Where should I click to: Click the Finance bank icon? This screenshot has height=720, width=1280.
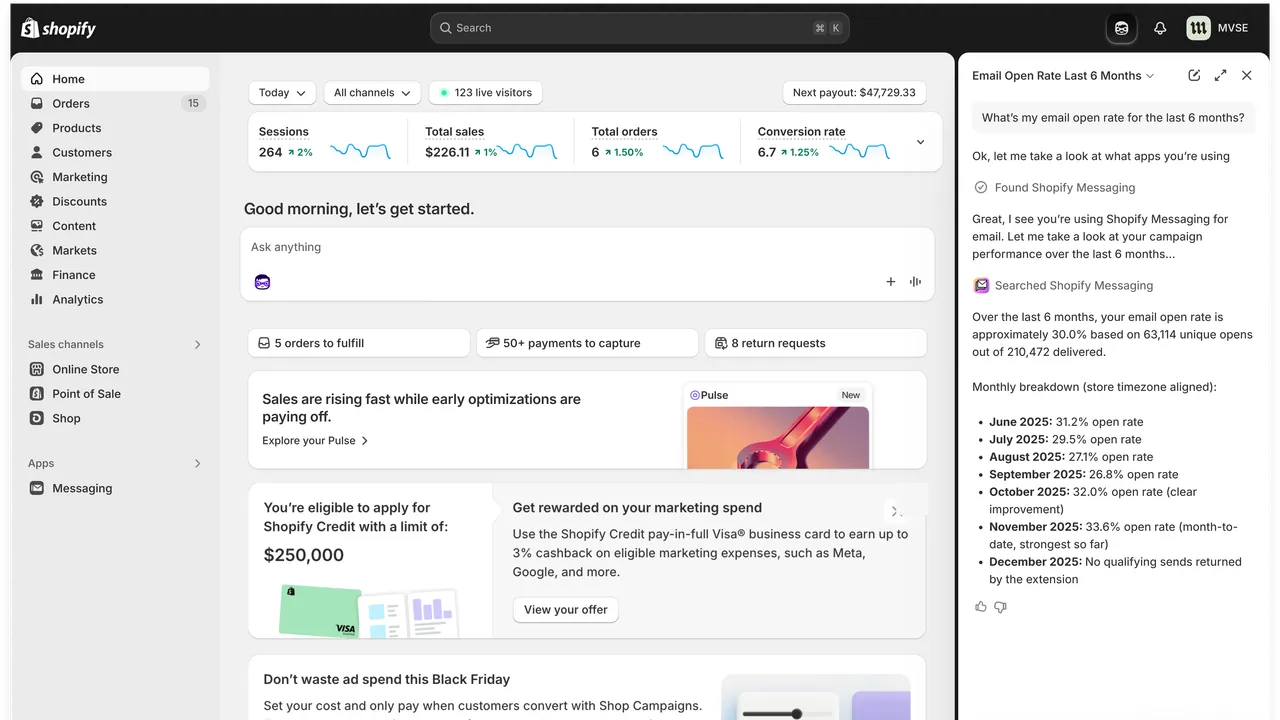(37, 275)
